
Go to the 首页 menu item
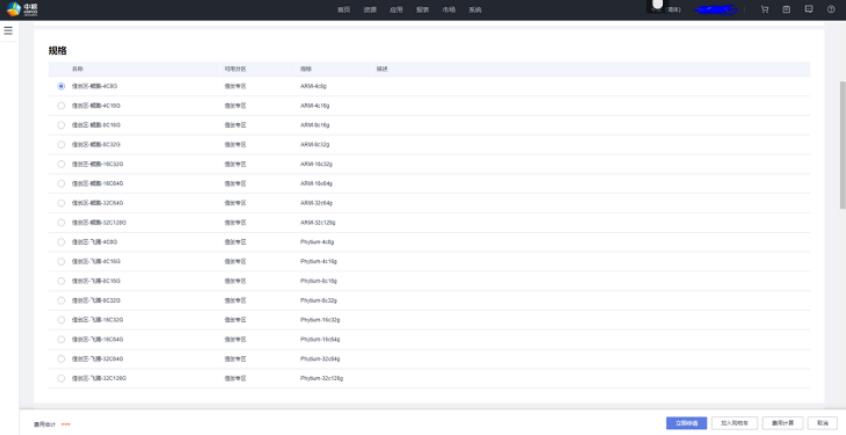click(x=344, y=10)
